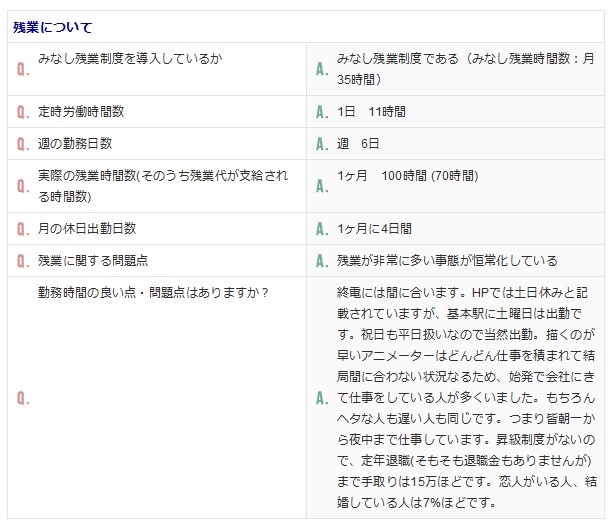This screenshot has width=615, height=528.
Task: Click the A icon beside the long 終電には間に合います answer
Action: click(322, 398)
